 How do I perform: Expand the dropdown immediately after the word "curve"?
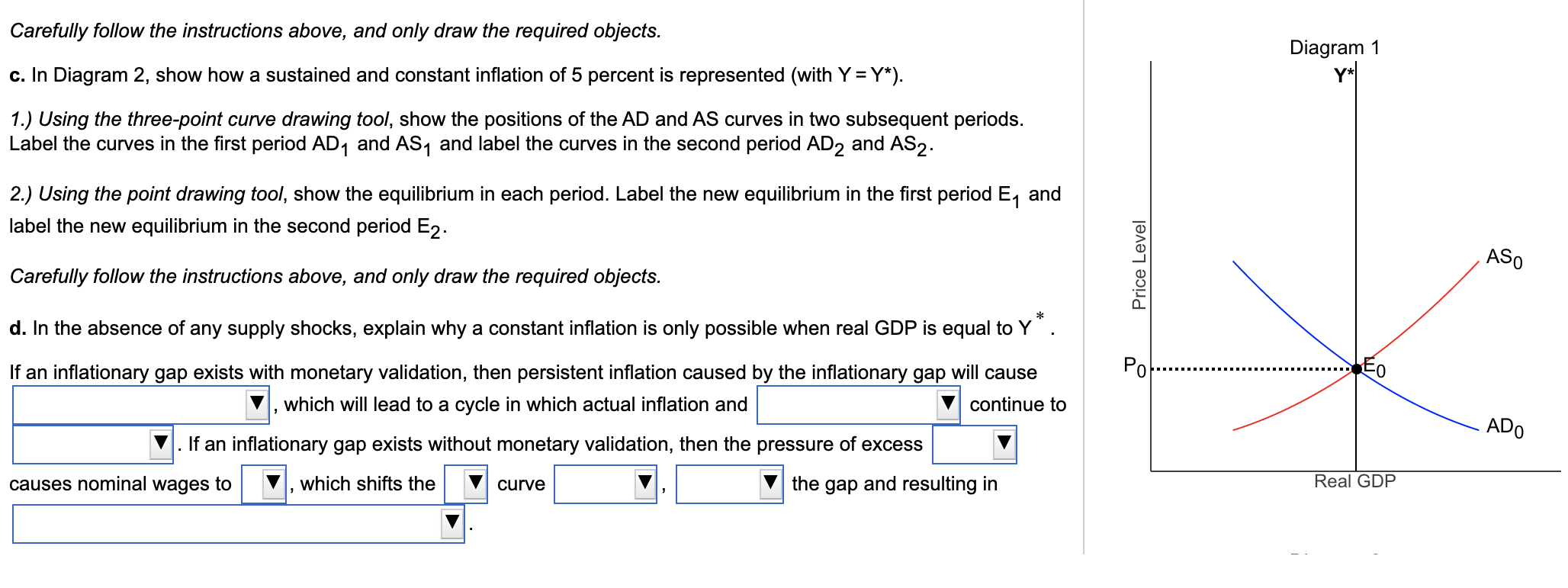[644, 483]
